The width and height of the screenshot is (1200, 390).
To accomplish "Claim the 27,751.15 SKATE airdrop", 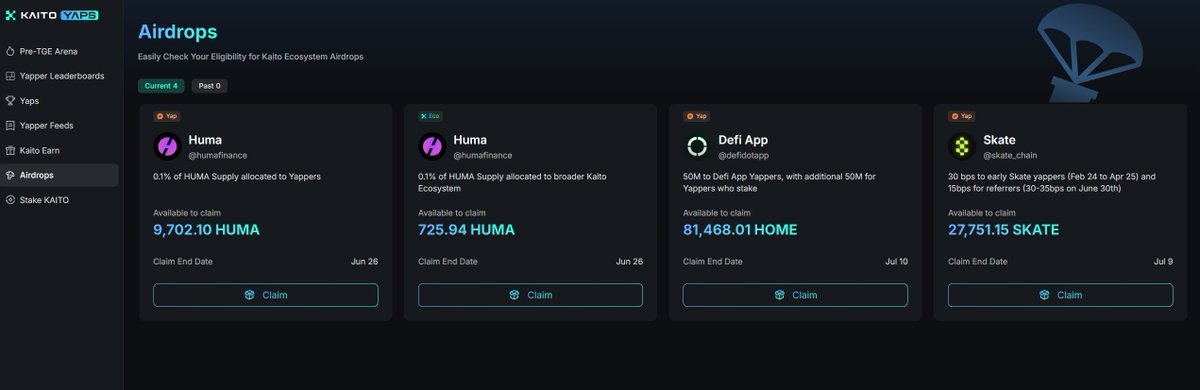I will 1060,295.
